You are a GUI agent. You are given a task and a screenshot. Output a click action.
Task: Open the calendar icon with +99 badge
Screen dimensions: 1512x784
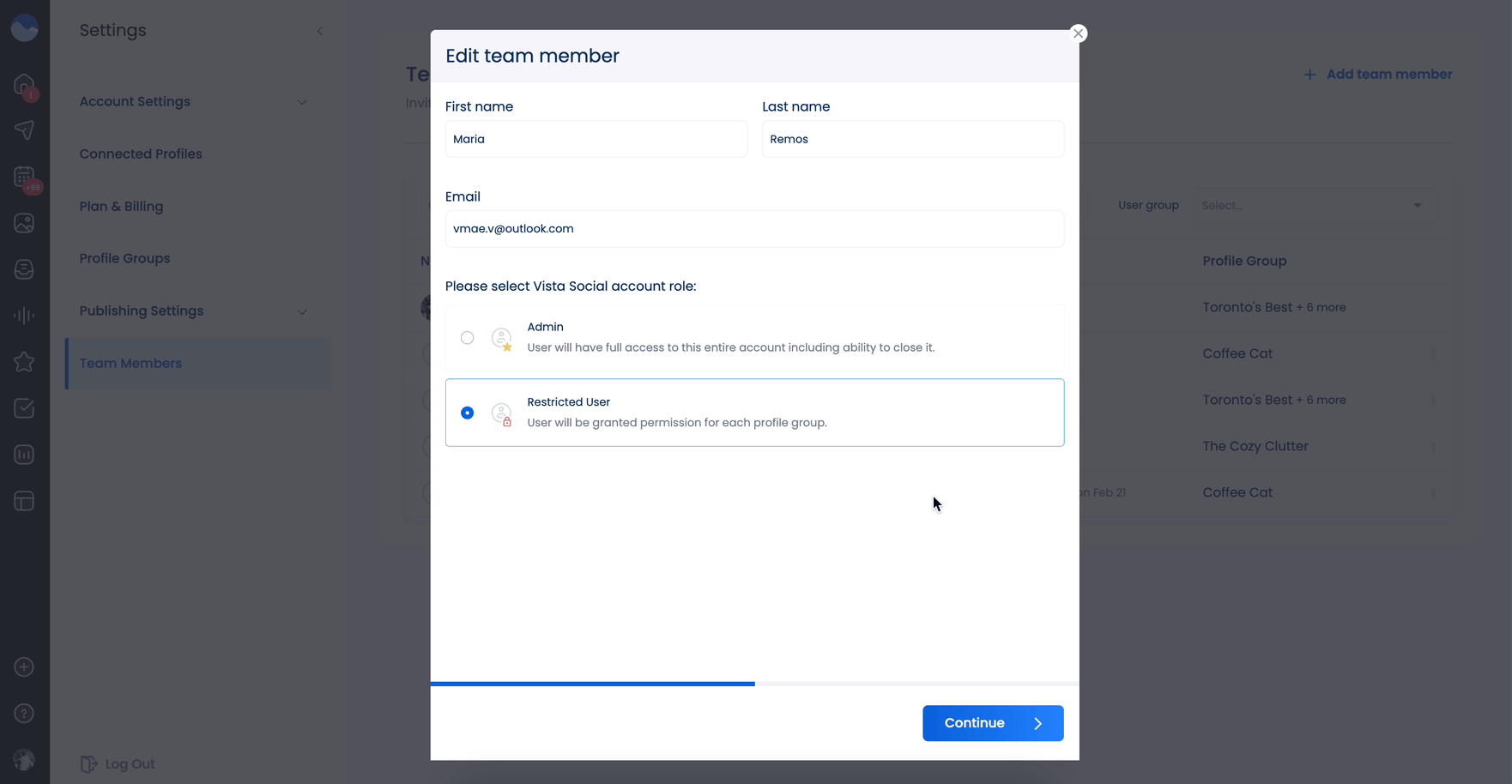(x=24, y=178)
